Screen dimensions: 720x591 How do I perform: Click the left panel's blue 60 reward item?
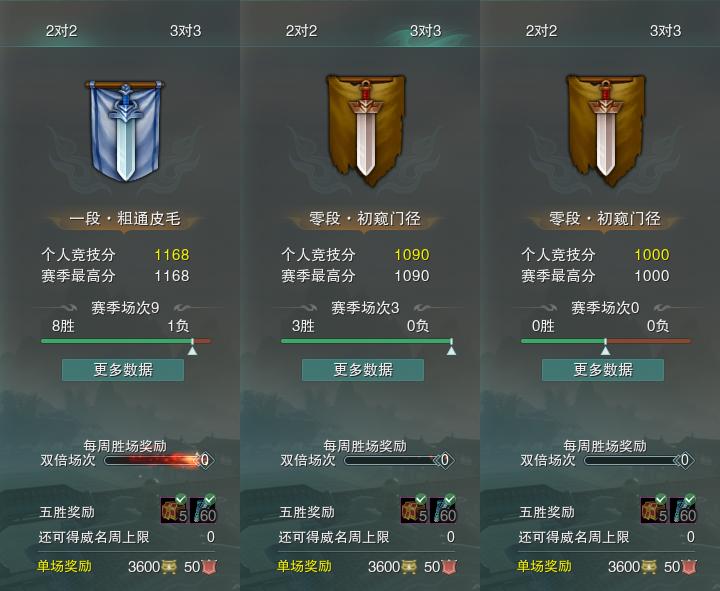[203, 510]
